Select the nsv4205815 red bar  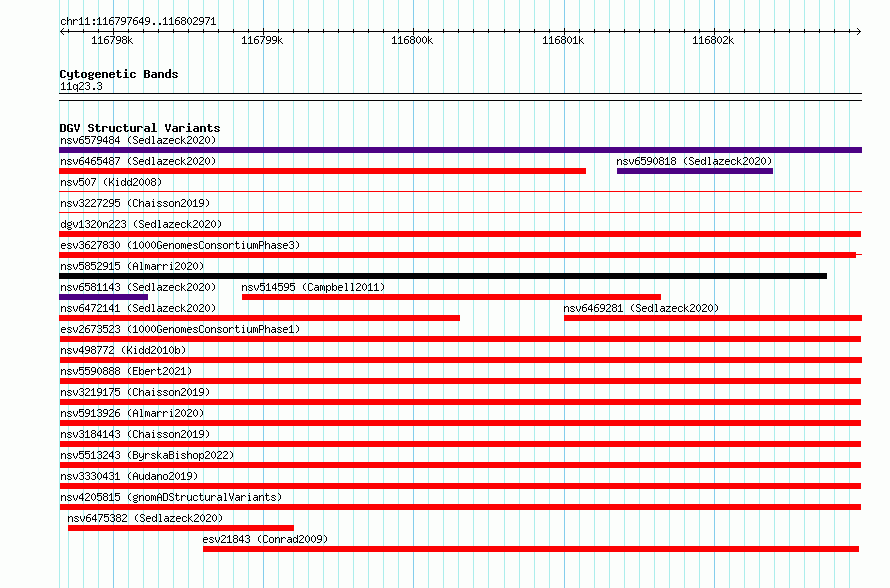460,507
